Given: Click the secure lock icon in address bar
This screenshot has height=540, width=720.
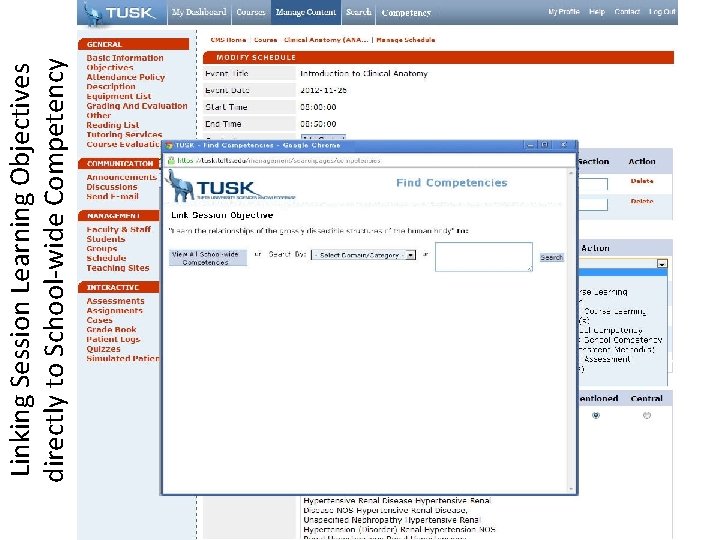Looking at the screenshot, I should [171, 160].
